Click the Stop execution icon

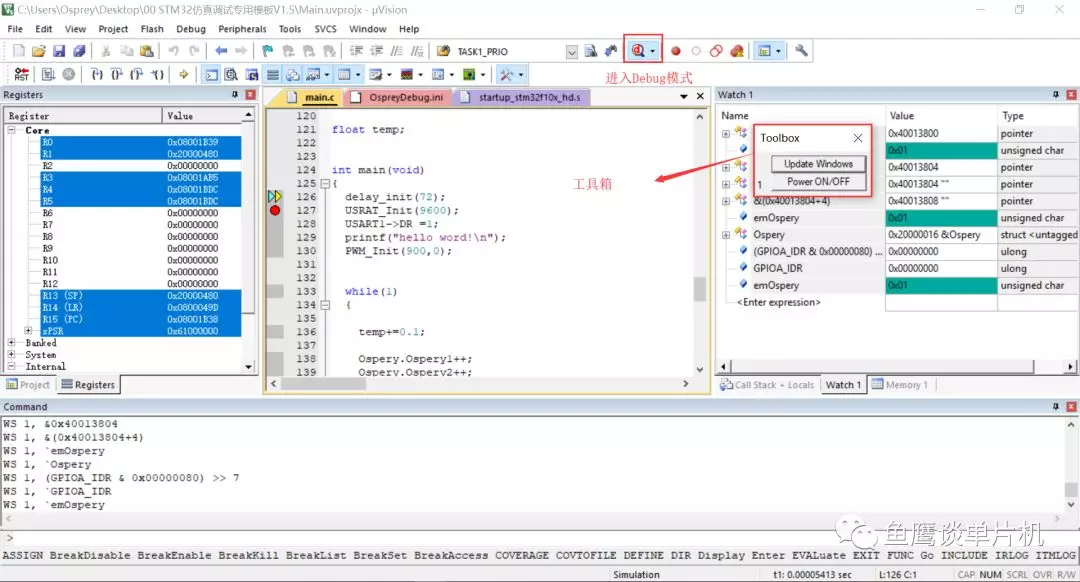(x=69, y=74)
